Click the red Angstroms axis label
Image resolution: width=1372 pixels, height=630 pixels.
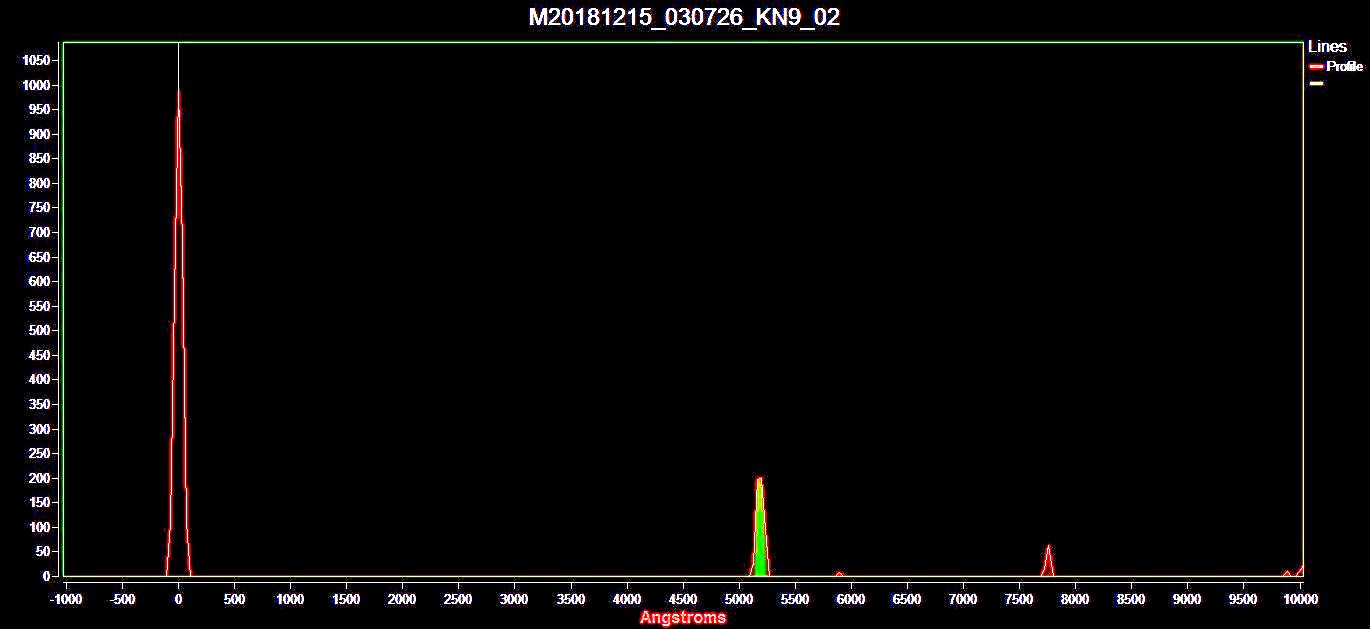point(683,618)
